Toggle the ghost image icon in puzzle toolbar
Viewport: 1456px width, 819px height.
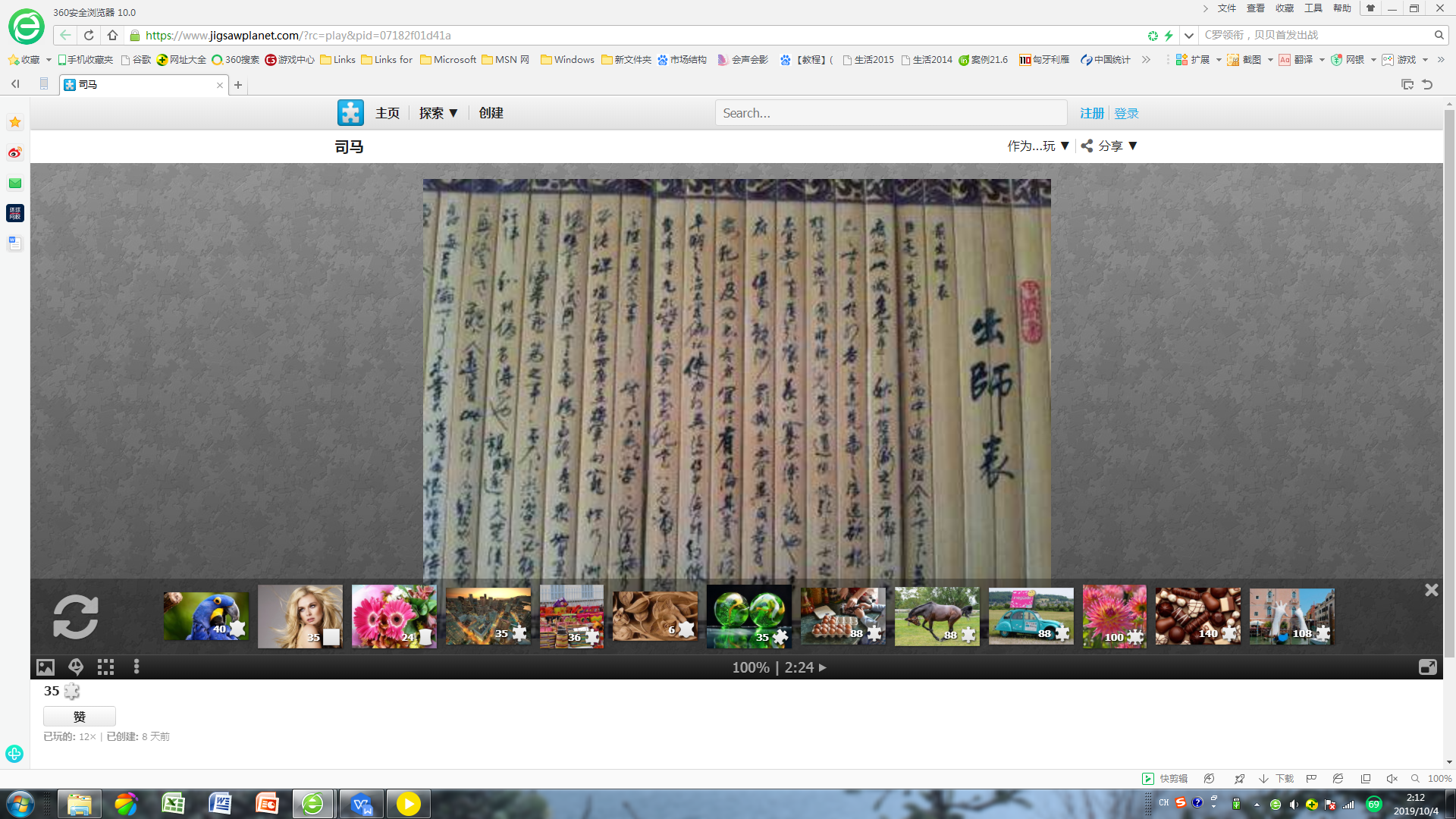tap(76, 667)
